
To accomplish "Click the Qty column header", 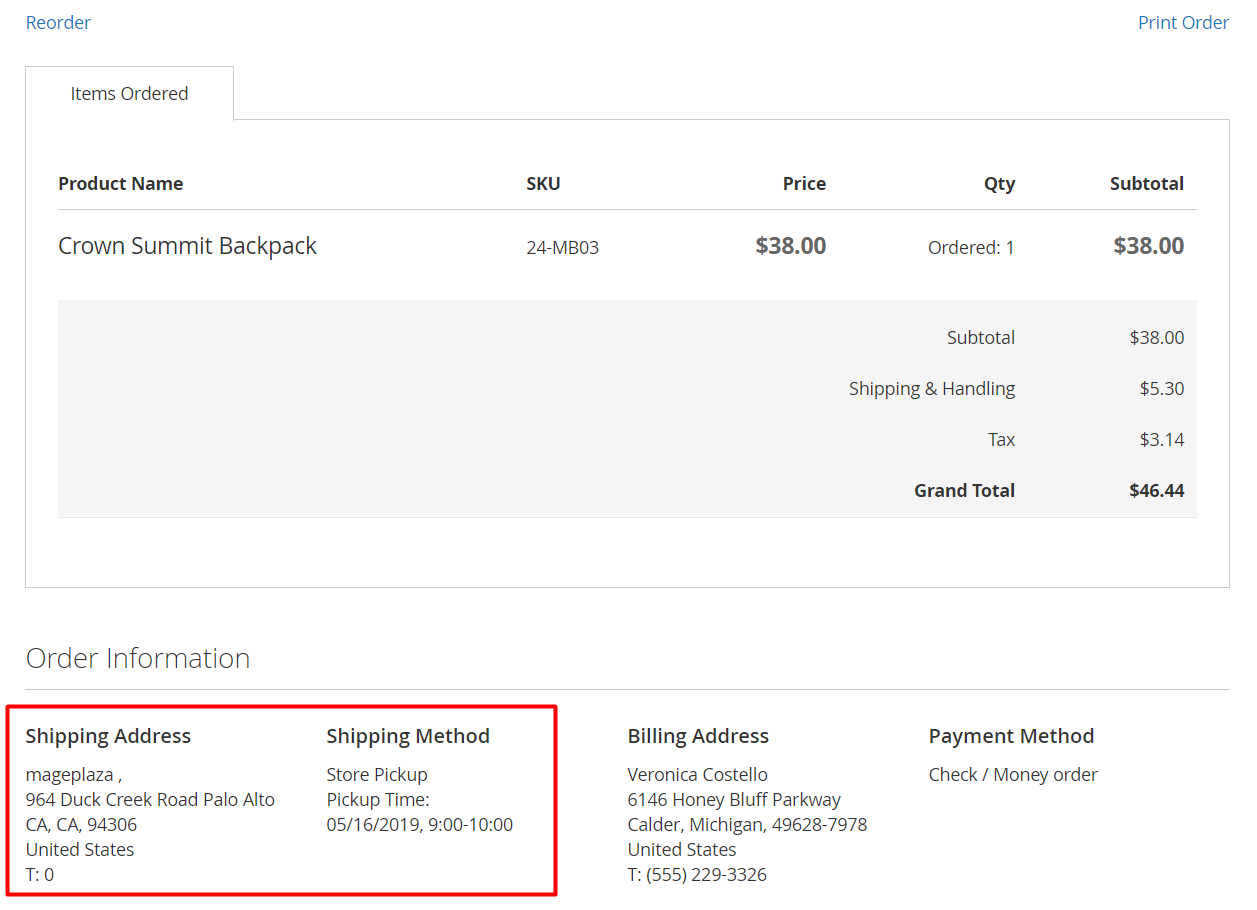I will [998, 183].
